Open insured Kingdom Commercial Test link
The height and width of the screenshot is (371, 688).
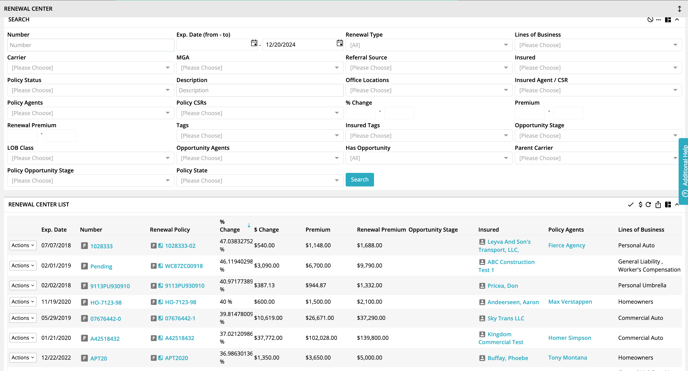point(501,338)
